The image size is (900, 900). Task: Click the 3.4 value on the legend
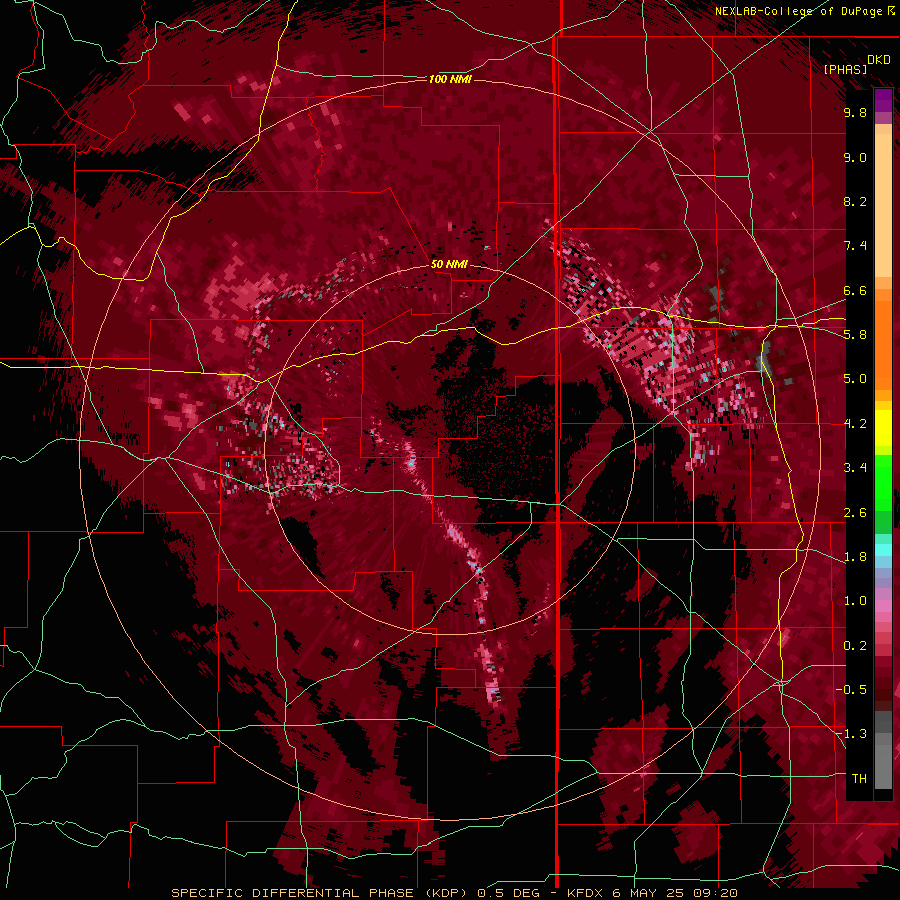855,468
